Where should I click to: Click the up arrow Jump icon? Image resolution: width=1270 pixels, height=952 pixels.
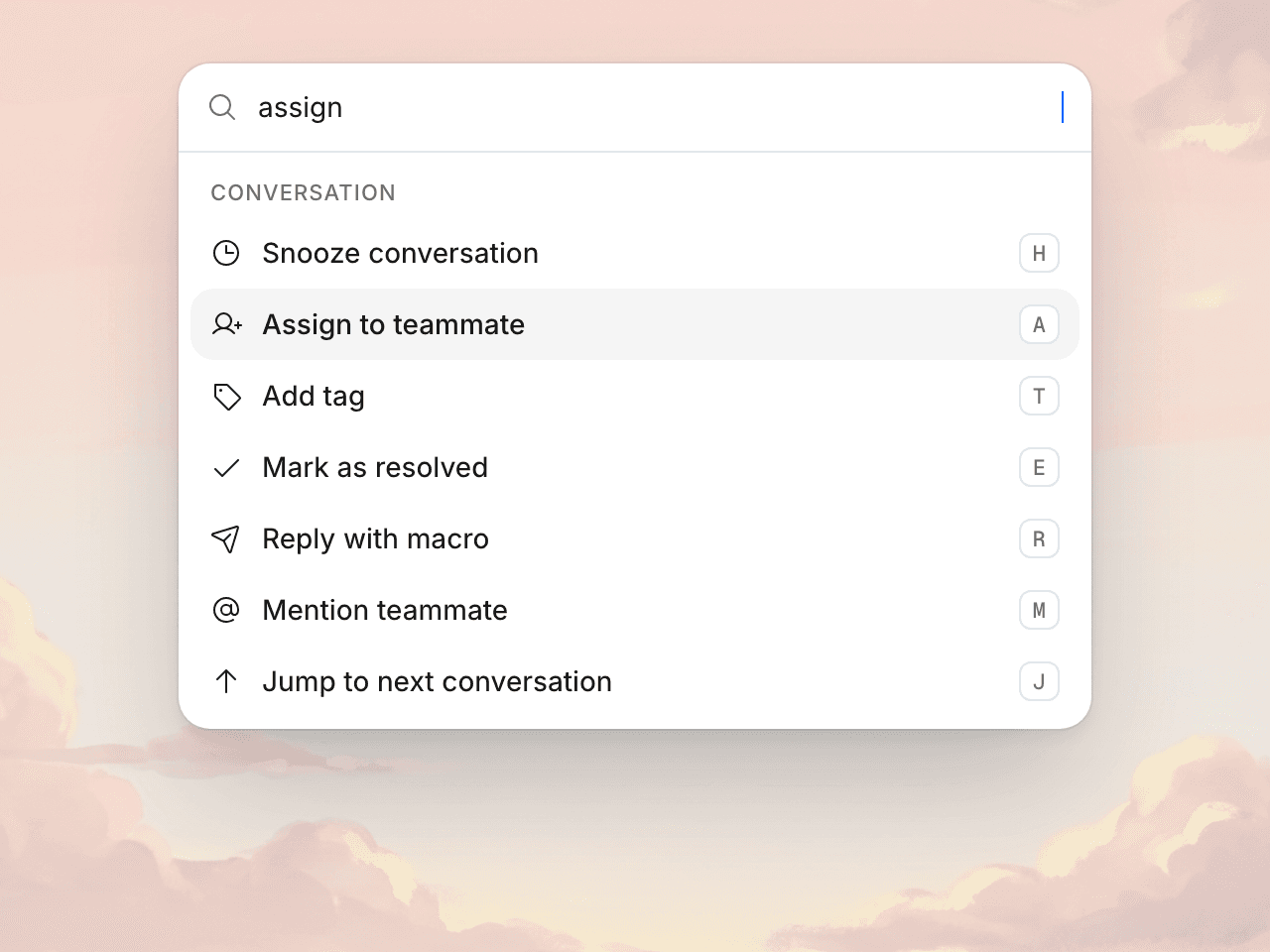(x=226, y=681)
